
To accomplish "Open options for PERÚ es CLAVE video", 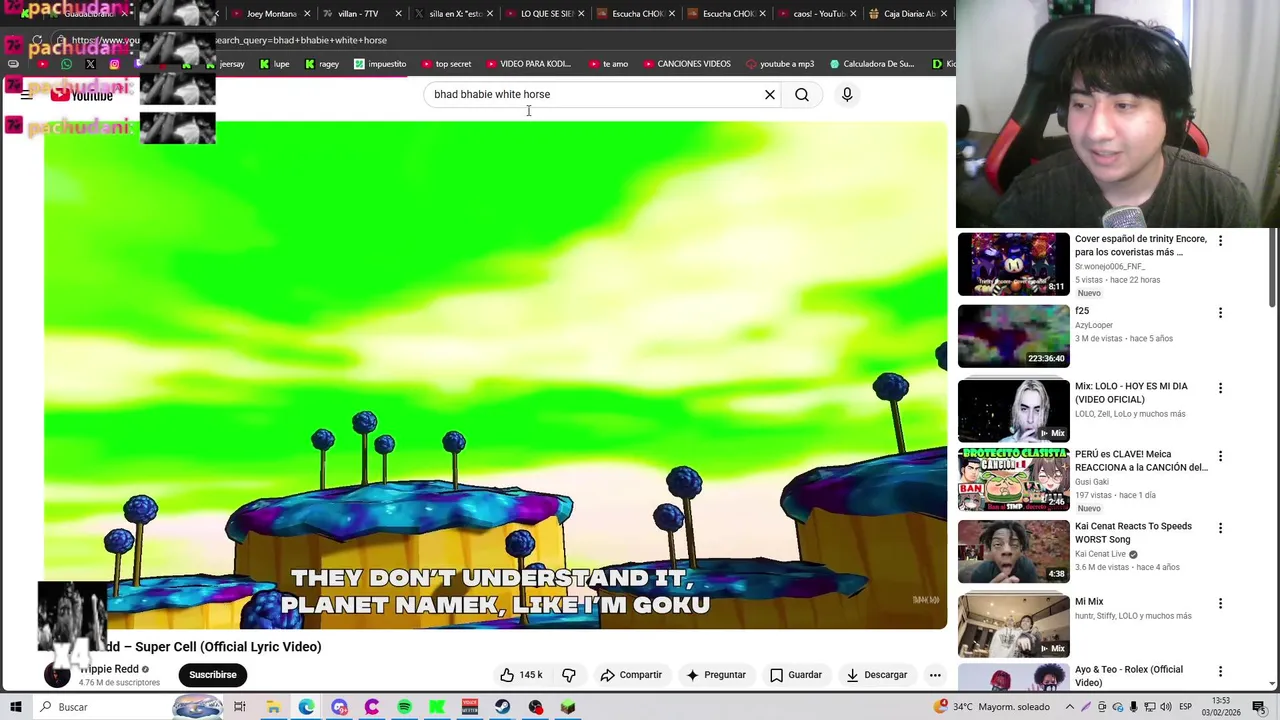I will (1220, 456).
